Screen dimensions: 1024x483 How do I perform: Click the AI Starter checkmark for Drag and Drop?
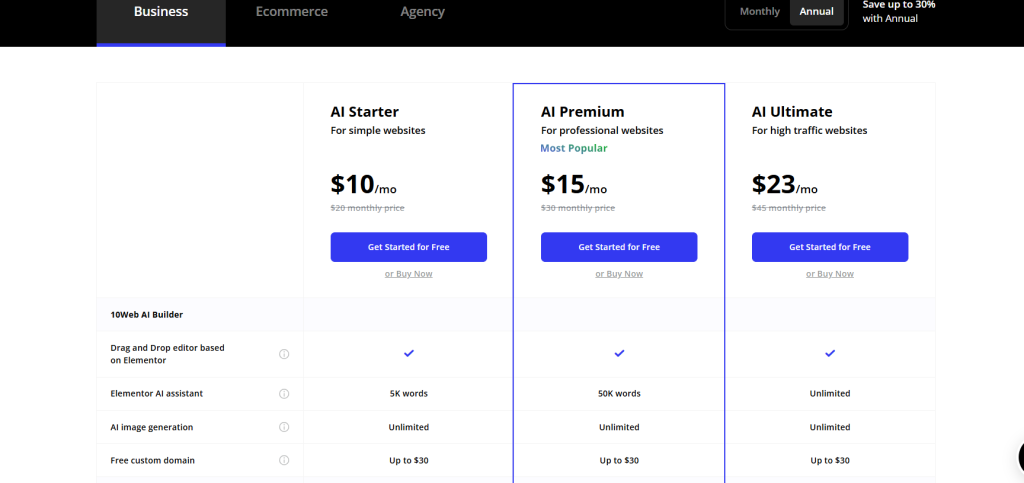point(409,353)
